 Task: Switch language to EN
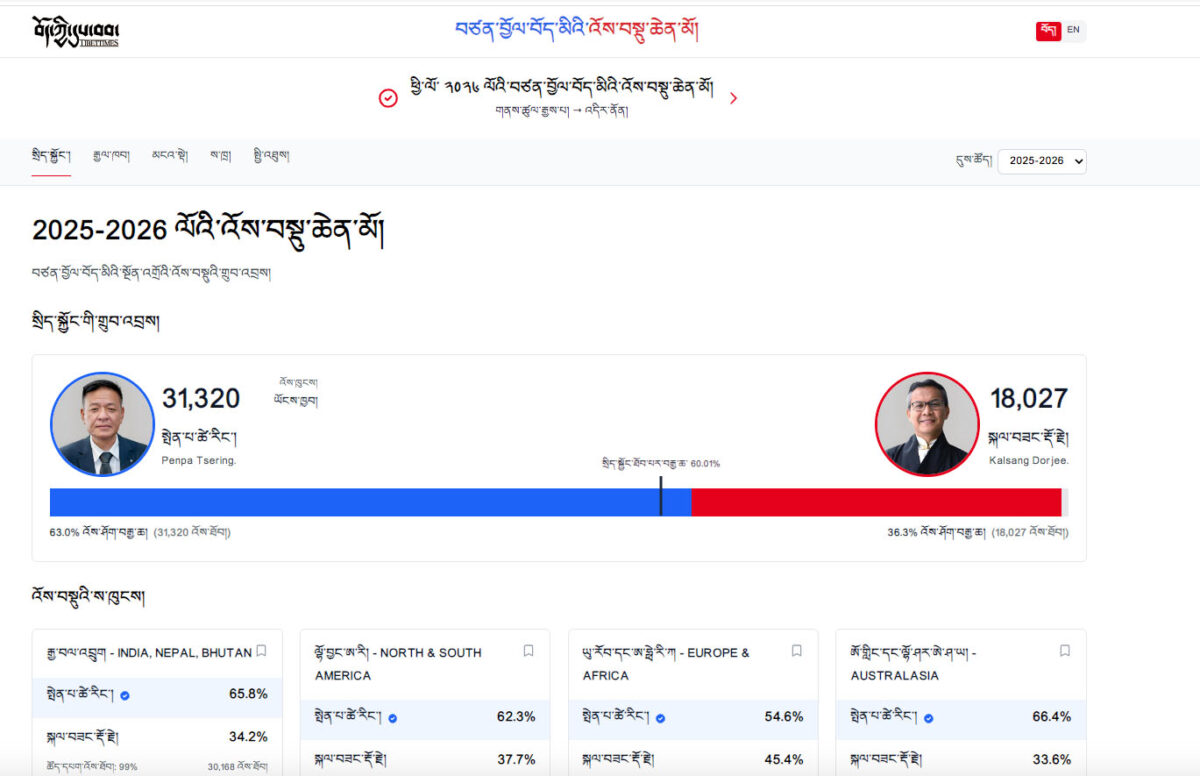click(x=1073, y=30)
